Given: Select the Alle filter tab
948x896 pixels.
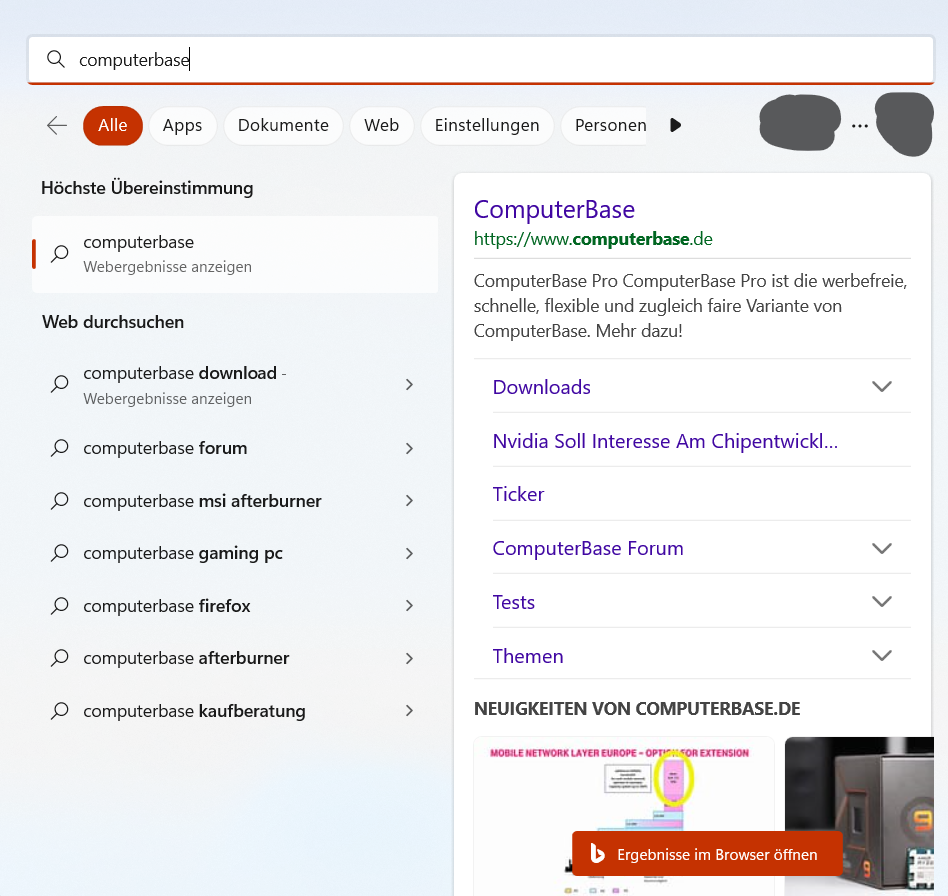Looking at the screenshot, I should coord(113,126).
